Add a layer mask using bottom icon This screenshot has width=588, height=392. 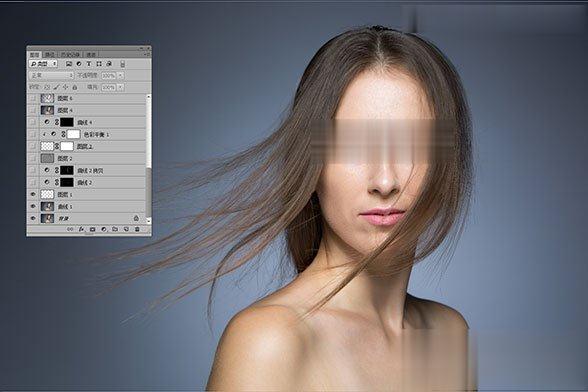[92, 229]
